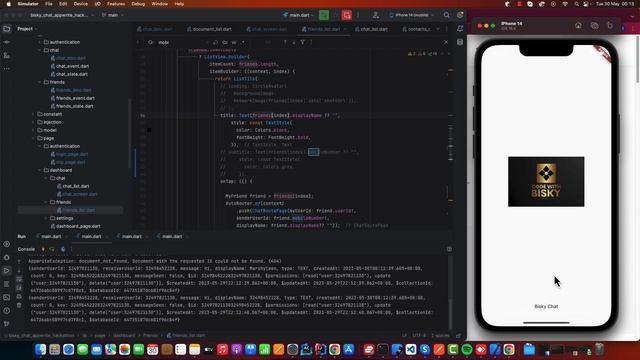Screen dimensions: 640x360
Task: Click the red Stop button
Action: (x=347, y=15)
